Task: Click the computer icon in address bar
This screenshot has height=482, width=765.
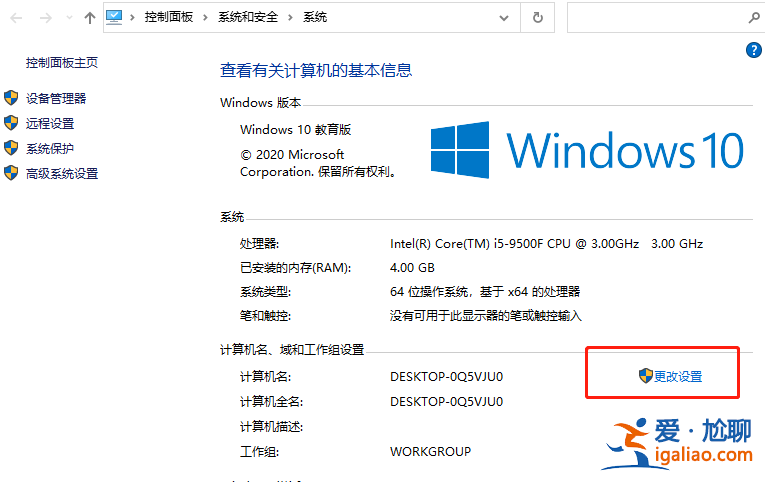Action: pyautogui.click(x=114, y=17)
